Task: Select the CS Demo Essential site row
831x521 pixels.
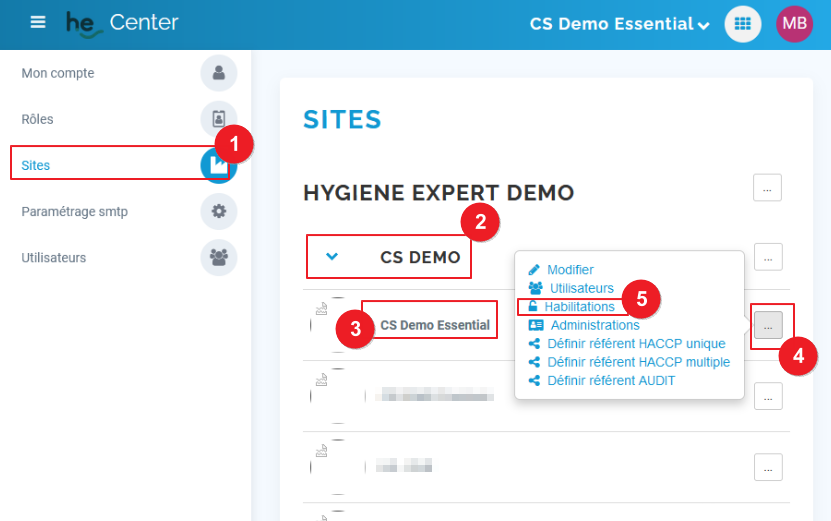Action: coord(435,325)
